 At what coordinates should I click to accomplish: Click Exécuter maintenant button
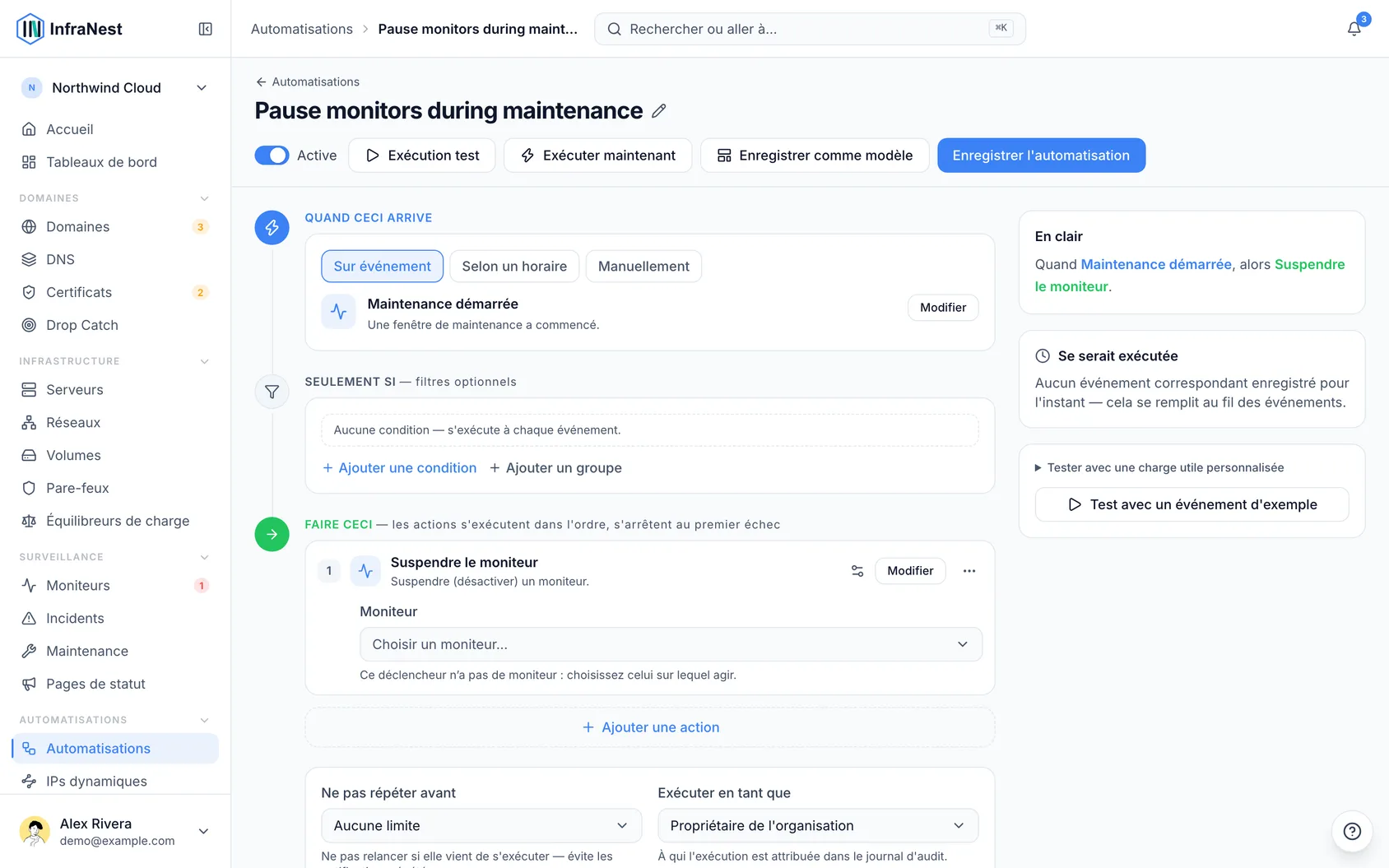click(597, 155)
